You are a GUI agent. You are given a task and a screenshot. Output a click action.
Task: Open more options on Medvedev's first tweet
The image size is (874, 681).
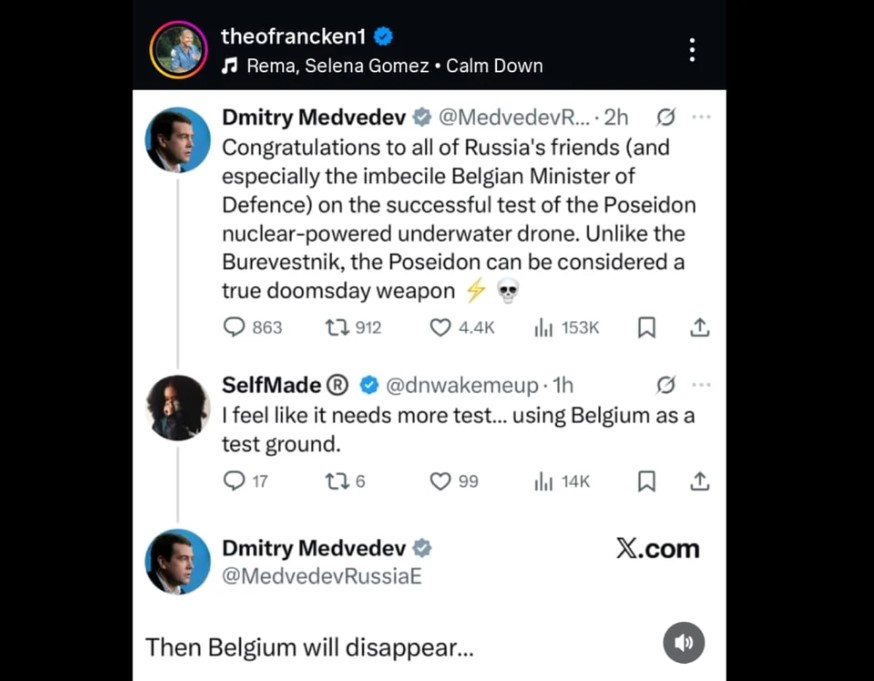[701, 117]
